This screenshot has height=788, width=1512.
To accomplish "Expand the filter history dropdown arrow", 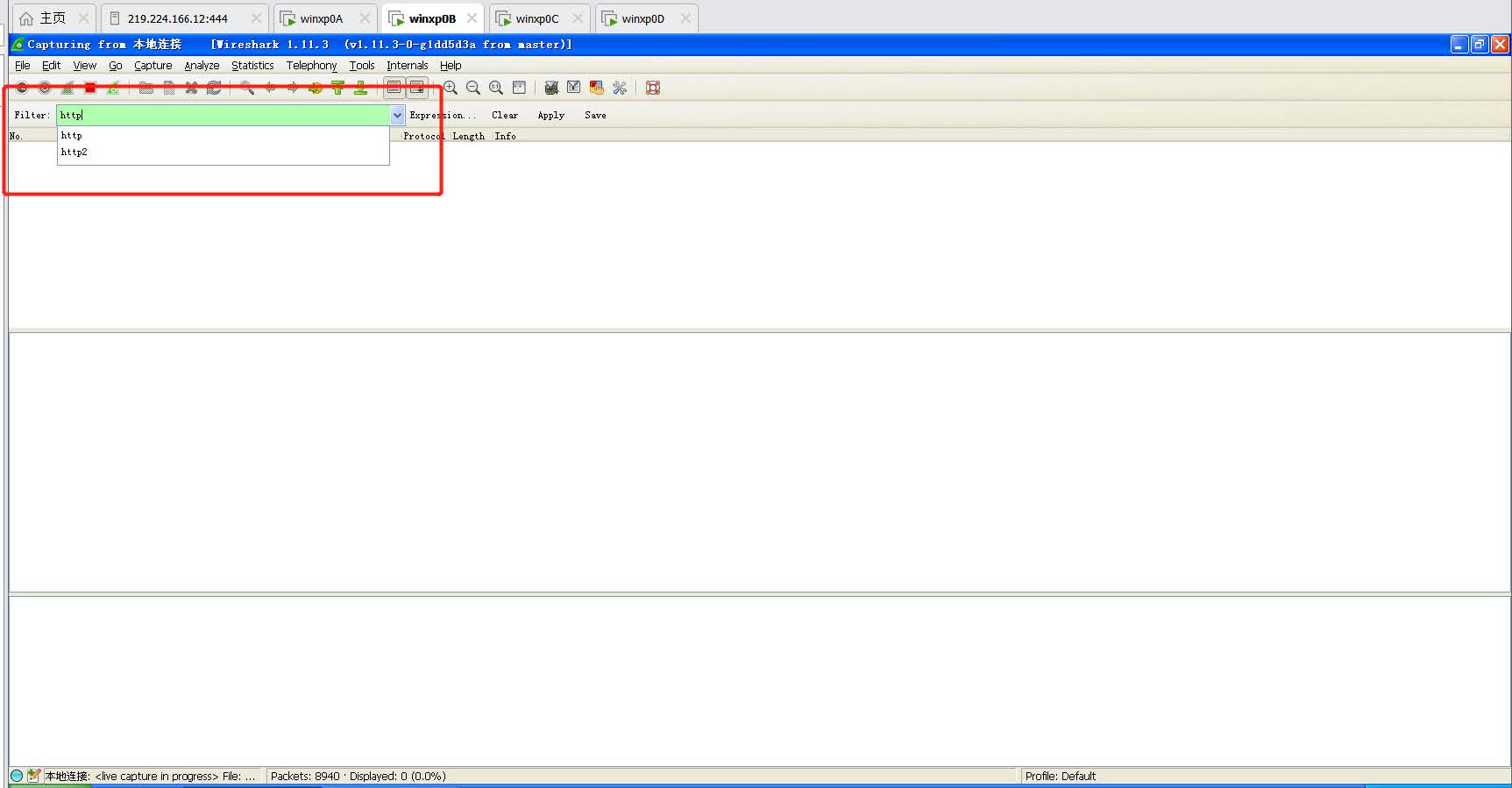I will [x=397, y=116].
